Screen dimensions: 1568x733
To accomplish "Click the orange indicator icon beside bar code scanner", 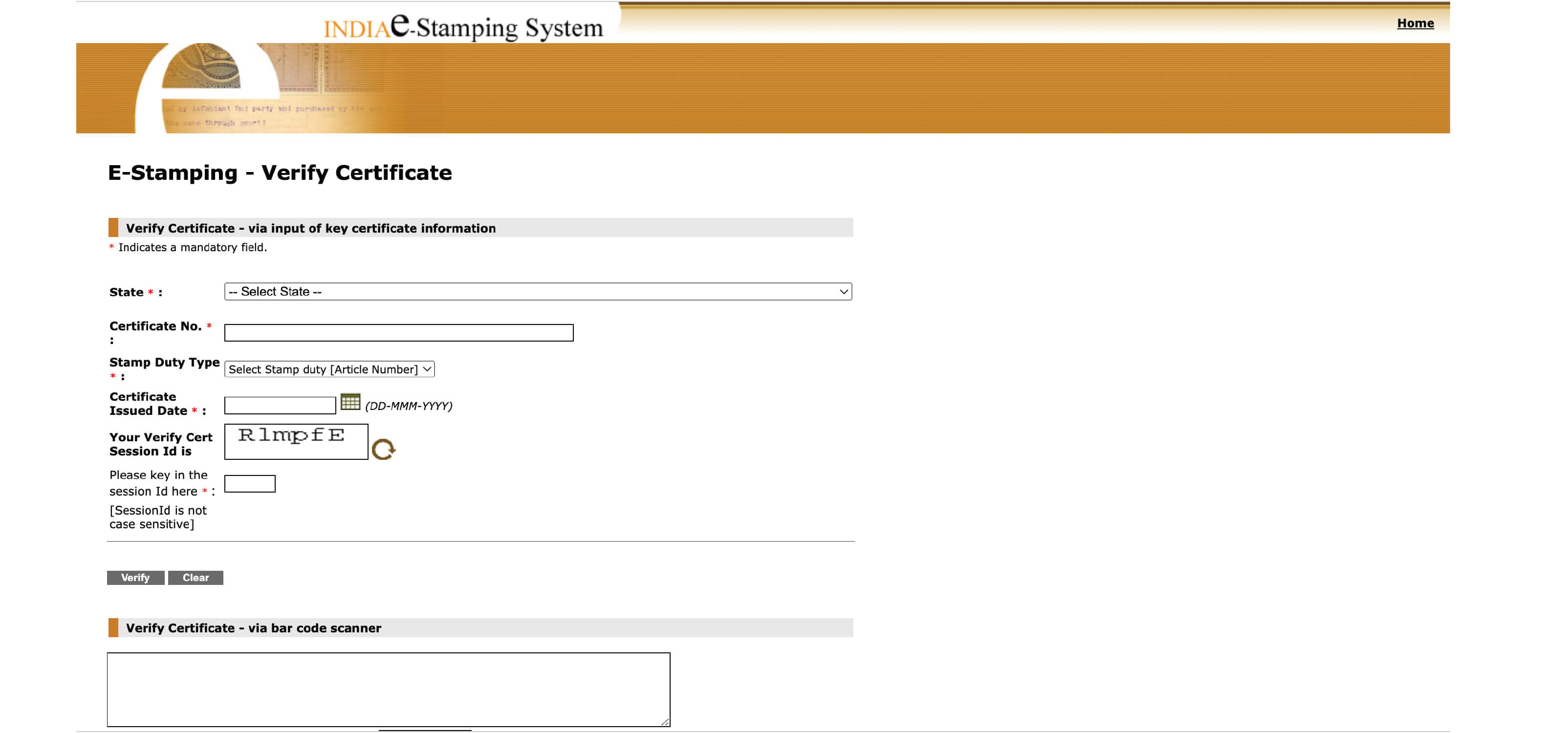I will (x=113, y=628).
